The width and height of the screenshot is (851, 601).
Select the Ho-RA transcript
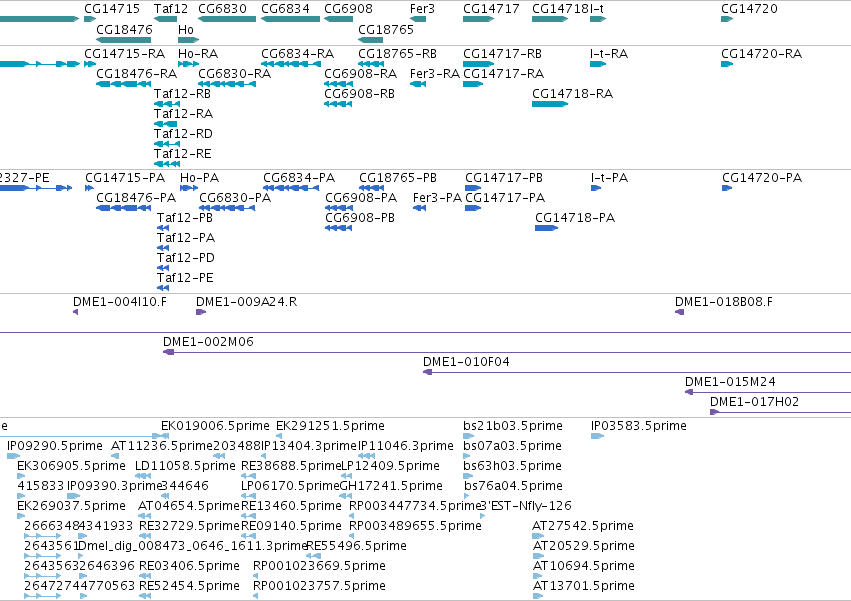[188, 64]
